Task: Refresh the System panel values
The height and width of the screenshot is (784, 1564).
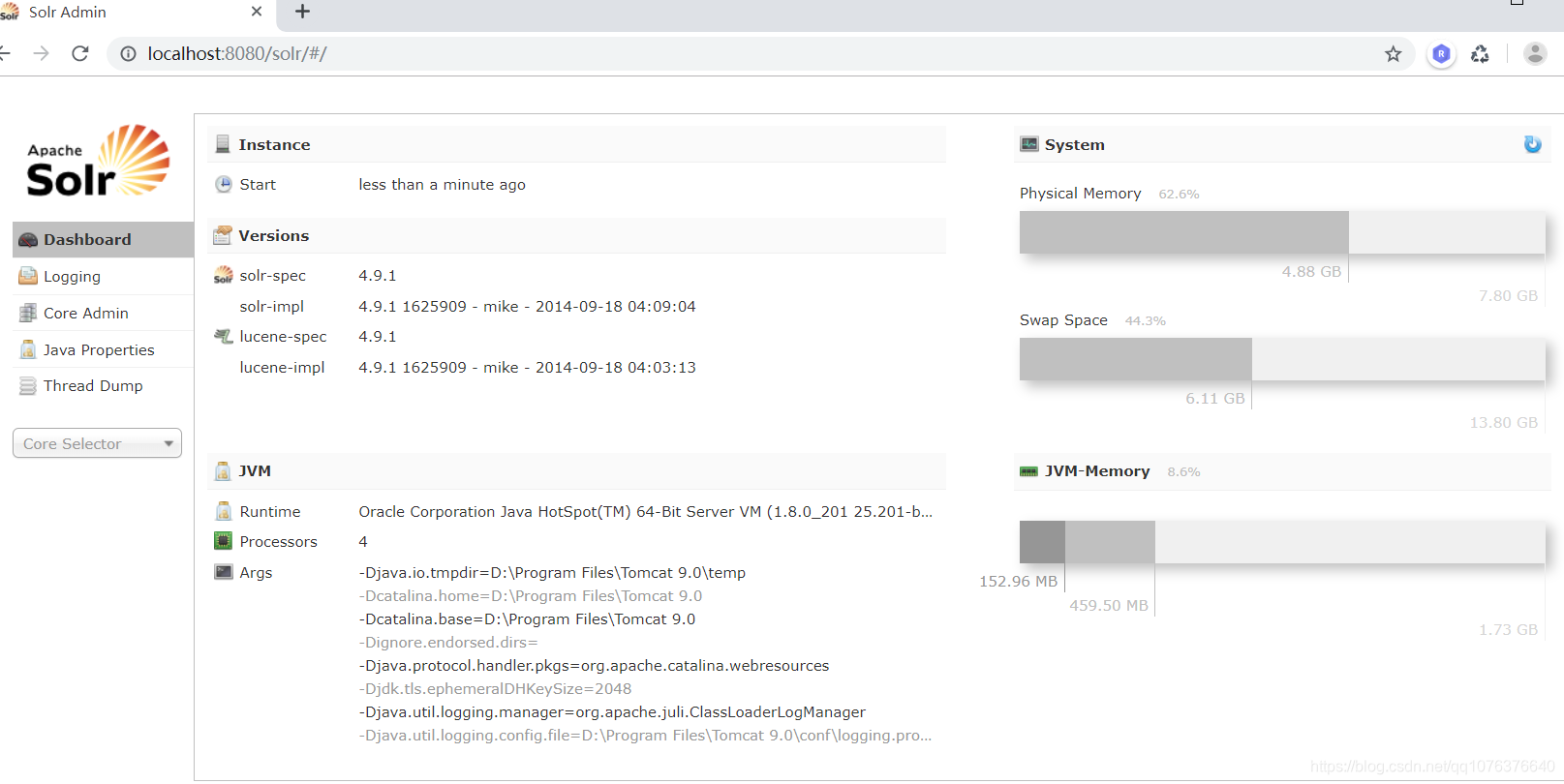Action: (1532, 144)
